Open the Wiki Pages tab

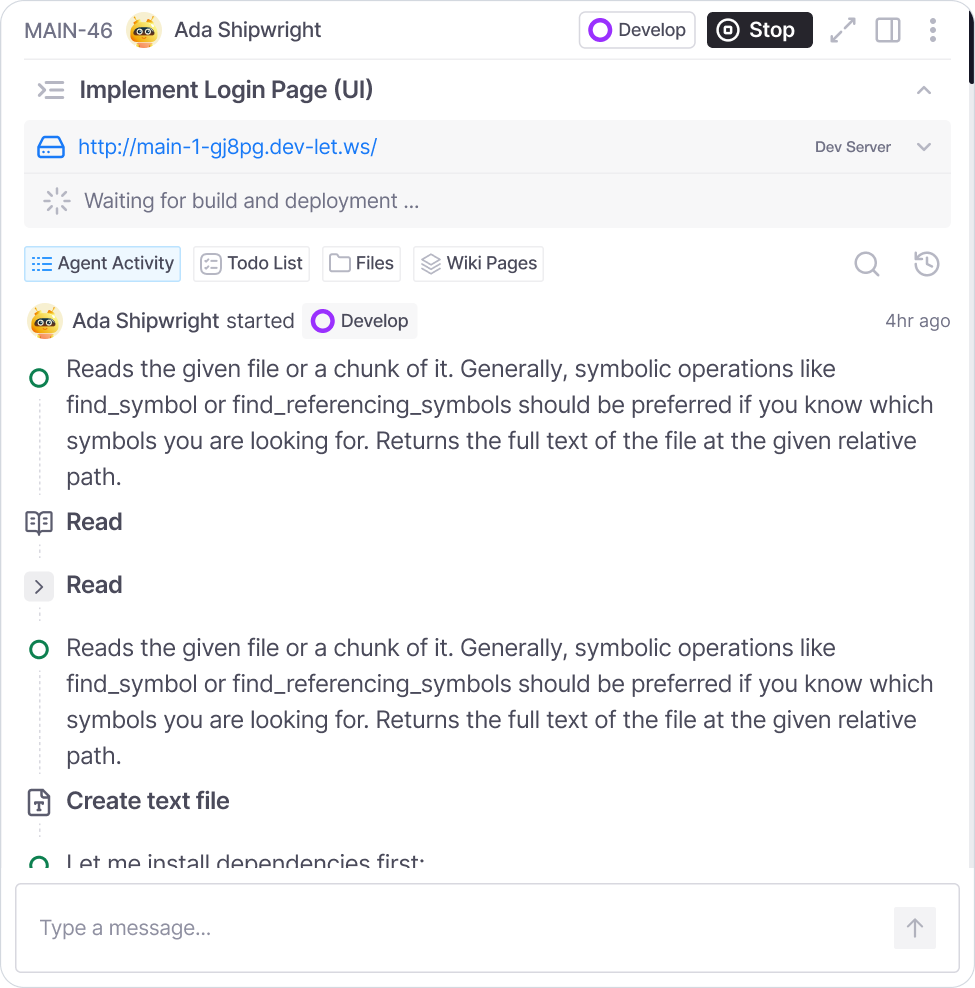coord(478,264)
